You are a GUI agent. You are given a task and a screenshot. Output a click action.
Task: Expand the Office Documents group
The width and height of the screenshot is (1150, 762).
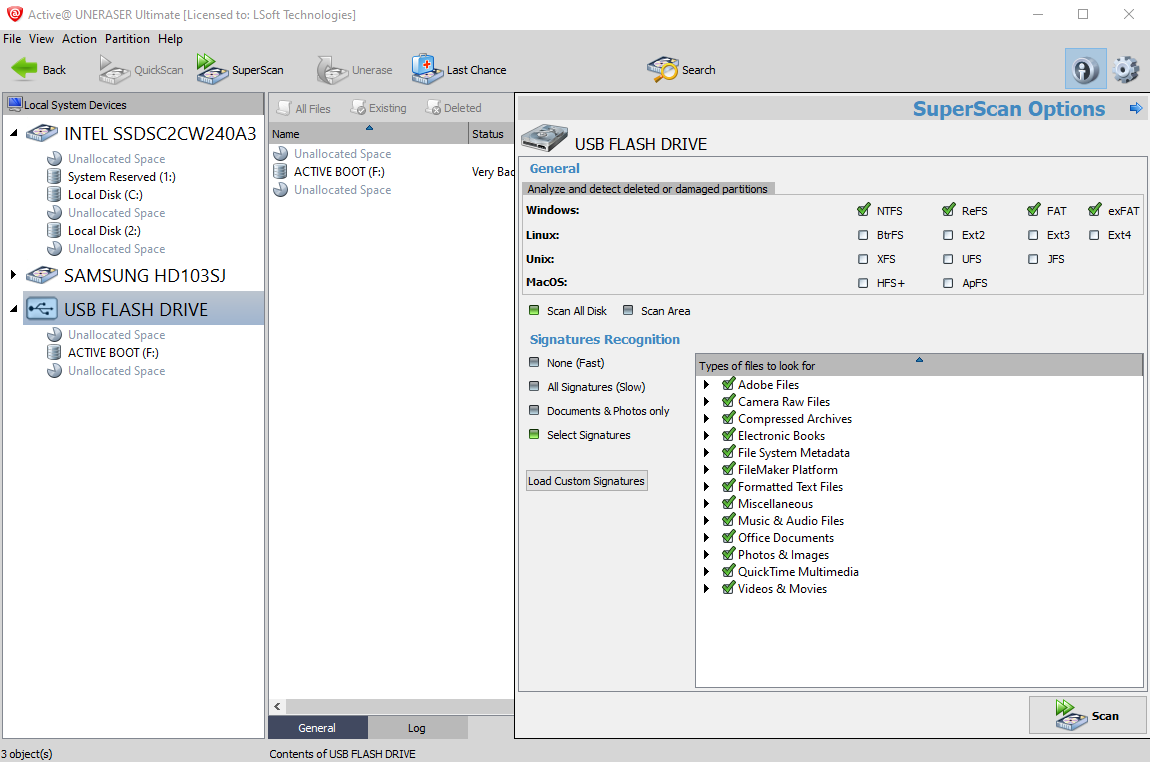706,537
